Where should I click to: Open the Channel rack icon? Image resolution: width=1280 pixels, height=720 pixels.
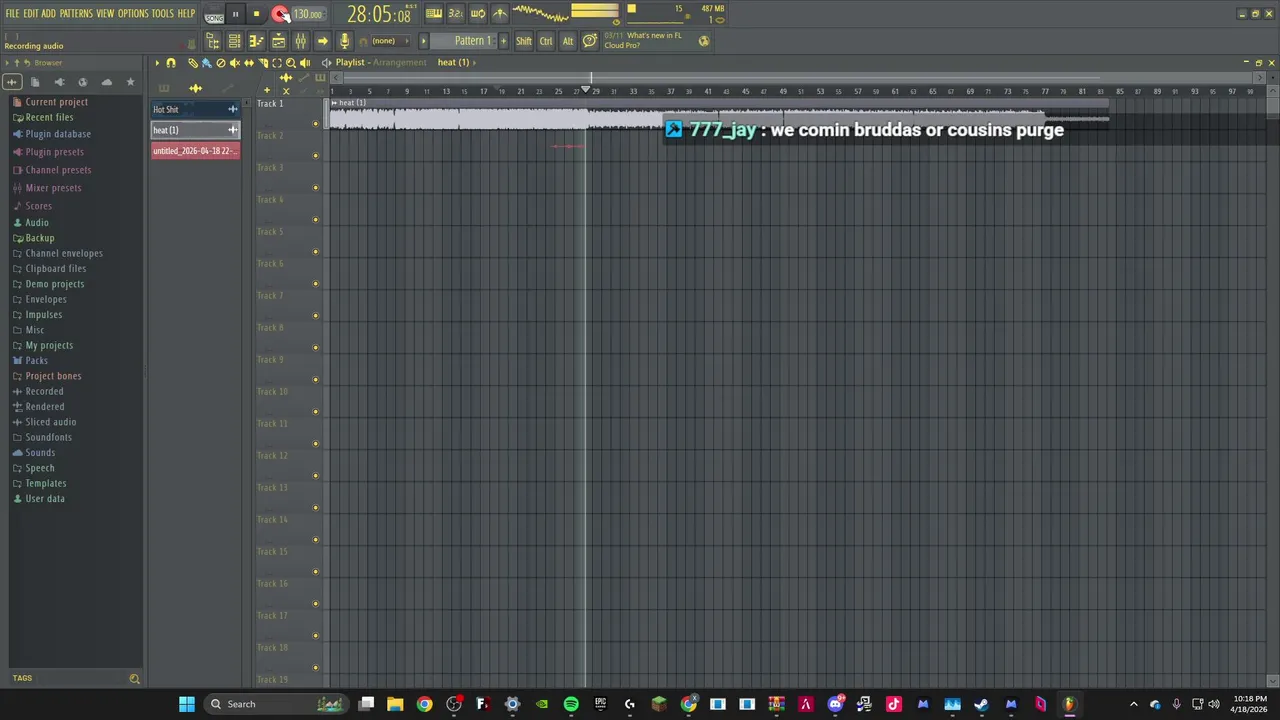[x=234, y=41]
